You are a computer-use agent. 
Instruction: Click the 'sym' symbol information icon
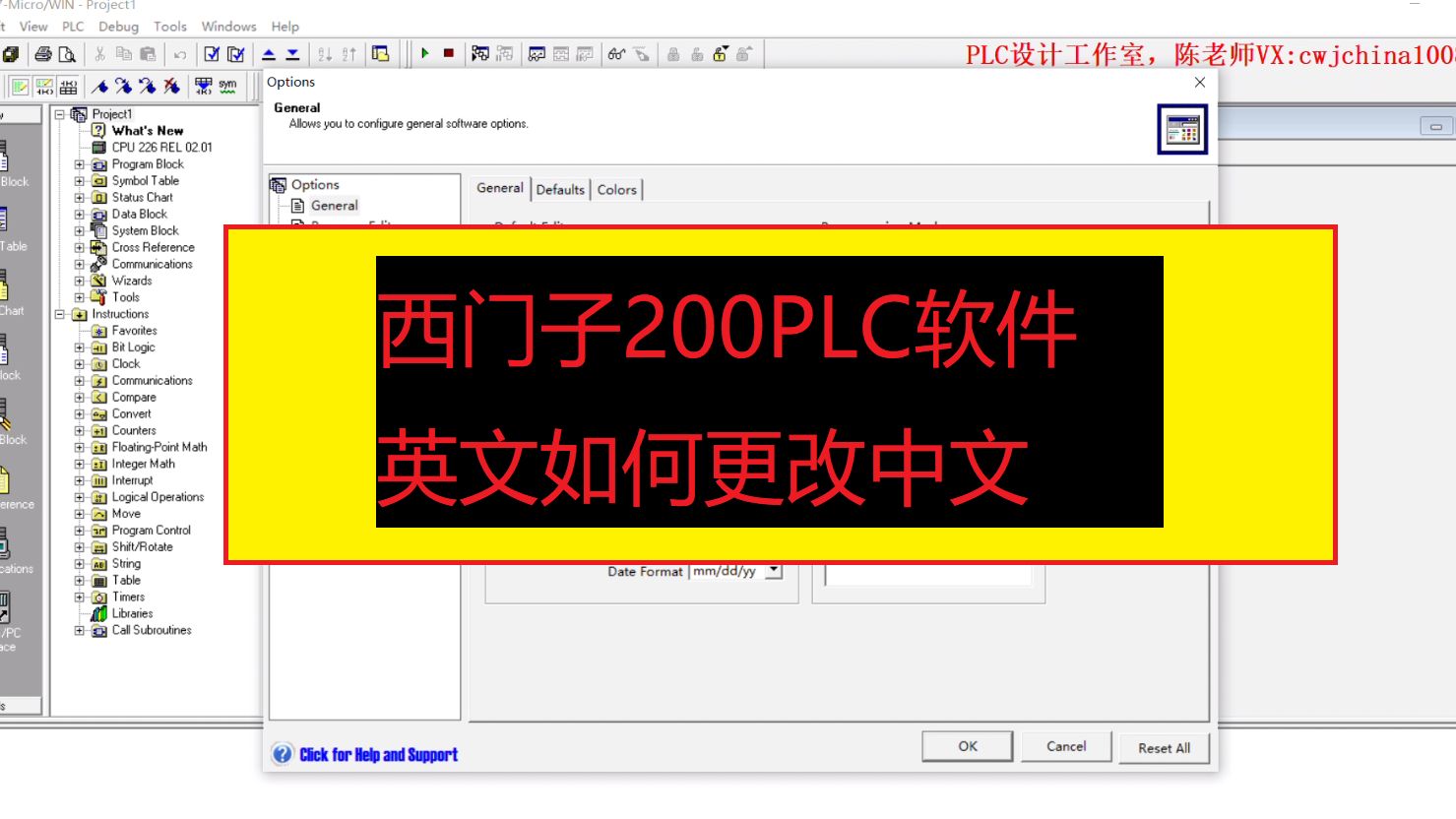(x=227, y=86)
